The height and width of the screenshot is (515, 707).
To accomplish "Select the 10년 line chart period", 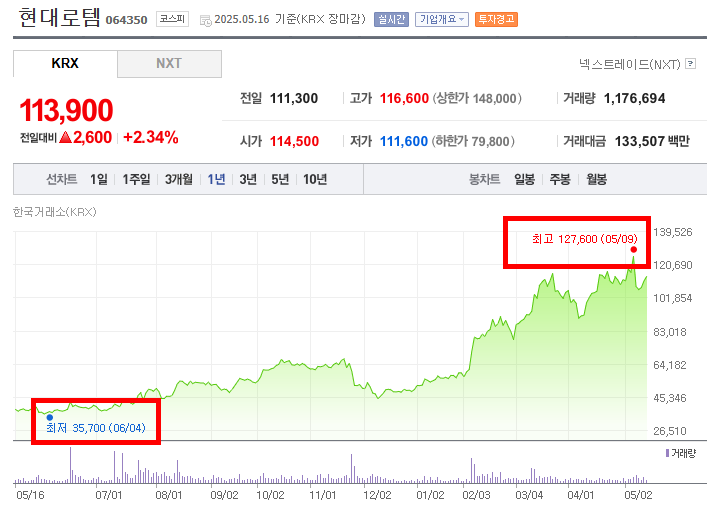I will (315, 179).
